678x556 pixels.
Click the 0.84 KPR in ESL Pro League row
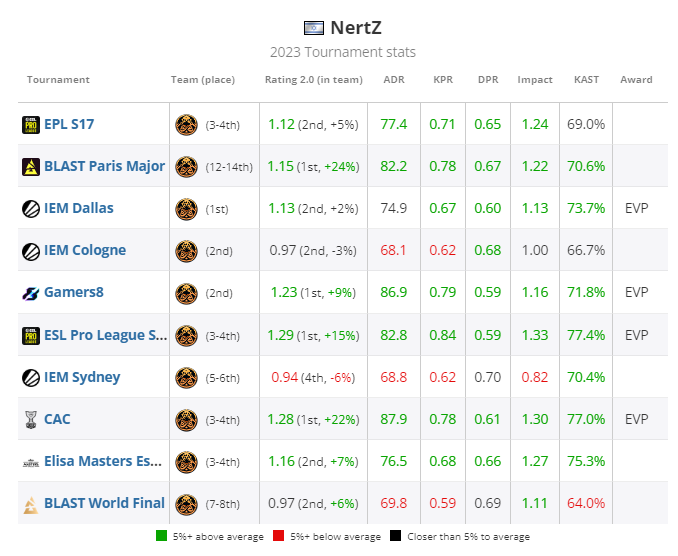click(442, 336)
